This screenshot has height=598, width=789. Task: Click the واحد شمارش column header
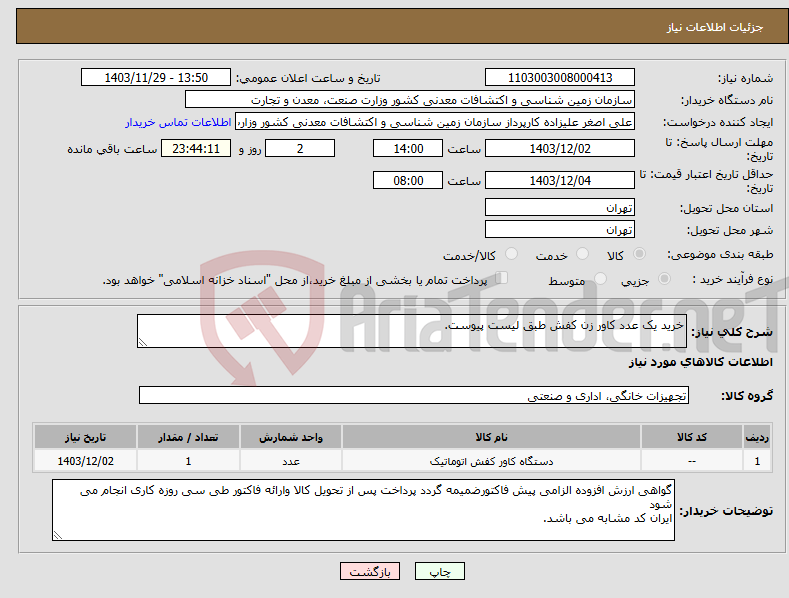coord(291,437)
